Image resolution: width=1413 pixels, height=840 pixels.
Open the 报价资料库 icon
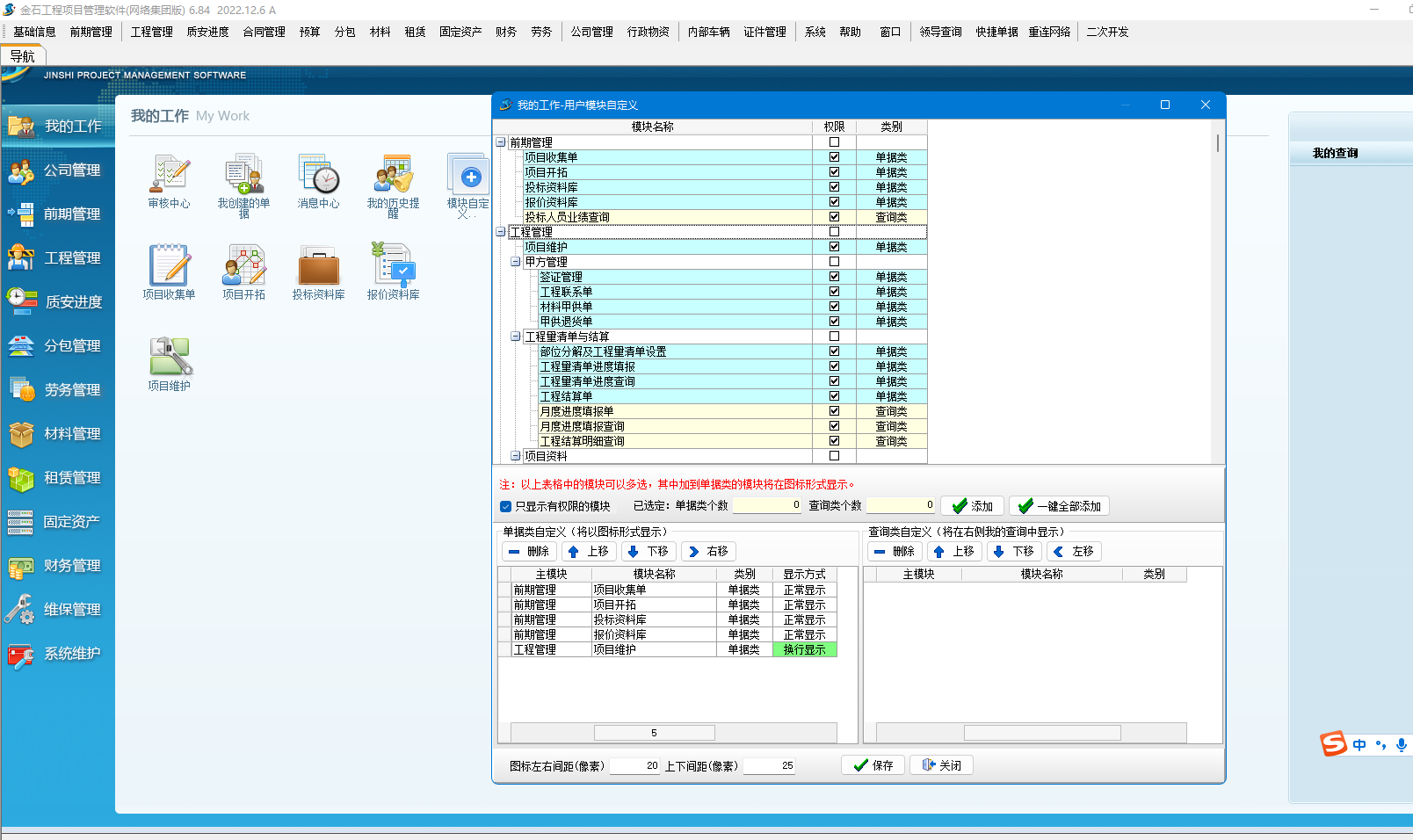(393, 266)
